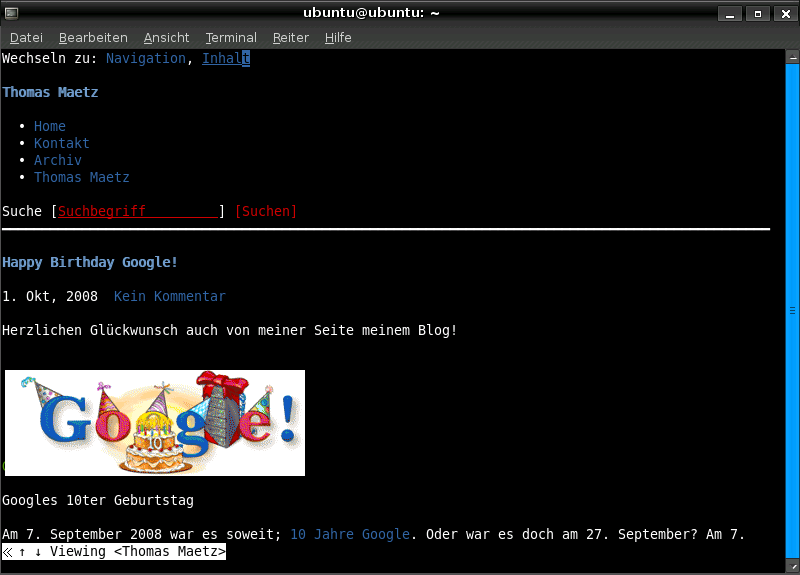
Task: Click the Suchbegriff search input field
Action: [x=137, y=211]
